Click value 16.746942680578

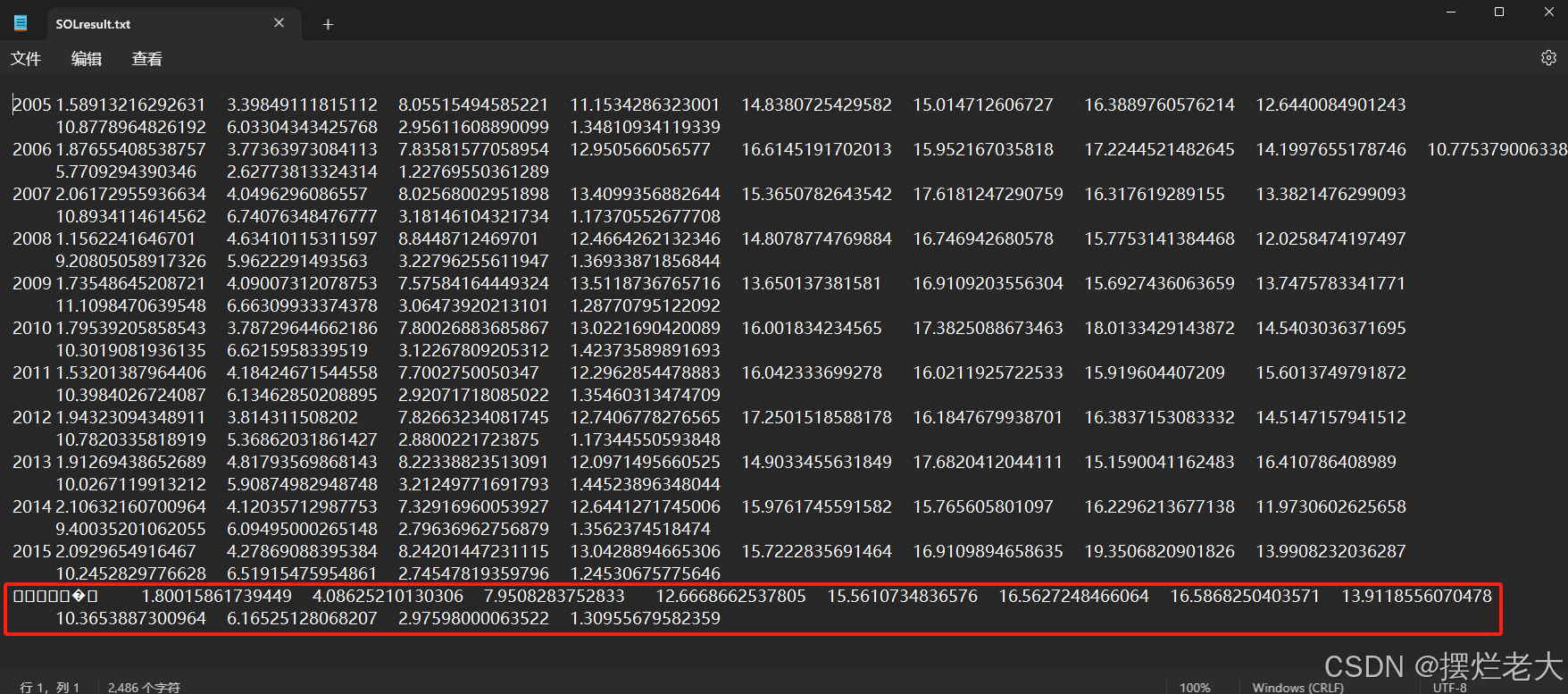pos(983,238)
